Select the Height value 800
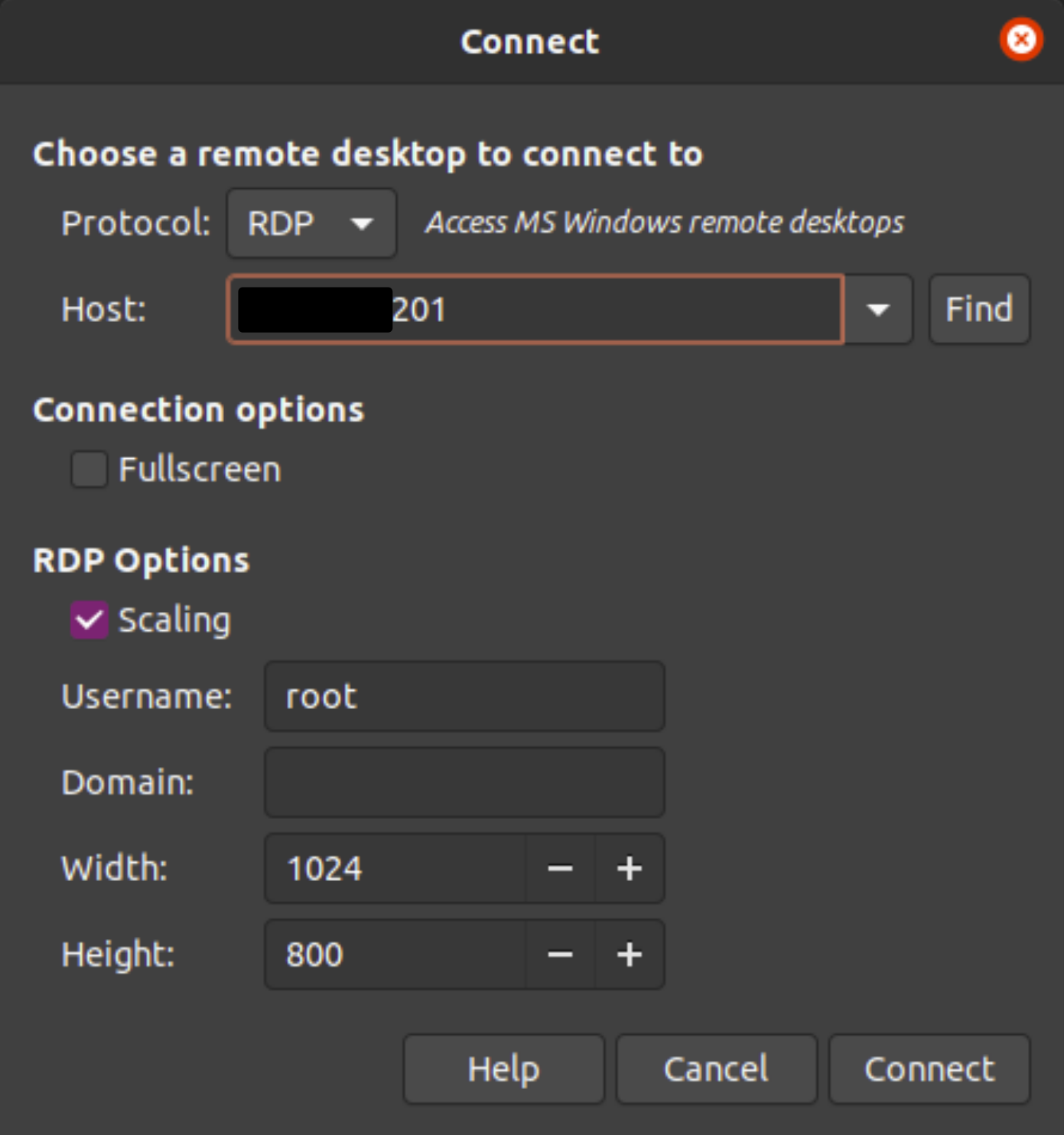Screen dimensions: 1064x1135 pos(315,955)
